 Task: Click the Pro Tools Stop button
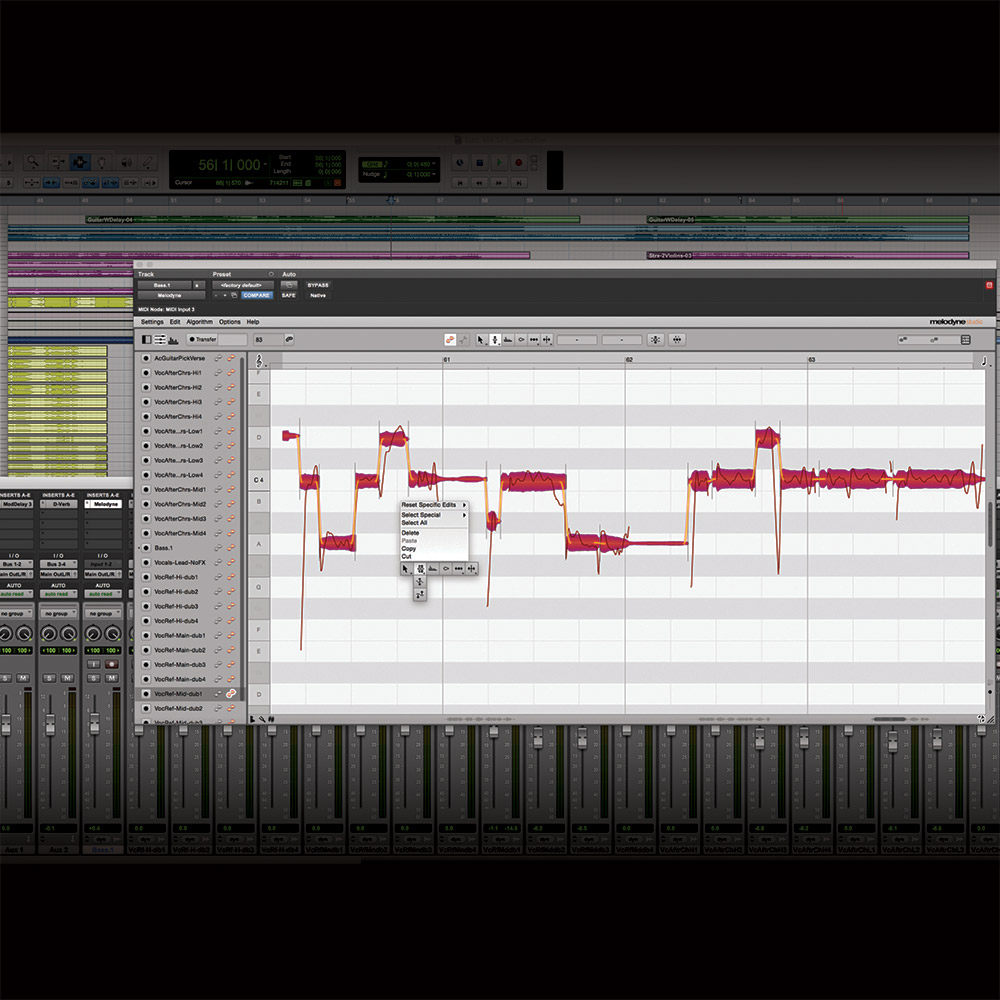pyautogui.click(x=480, y=163)
